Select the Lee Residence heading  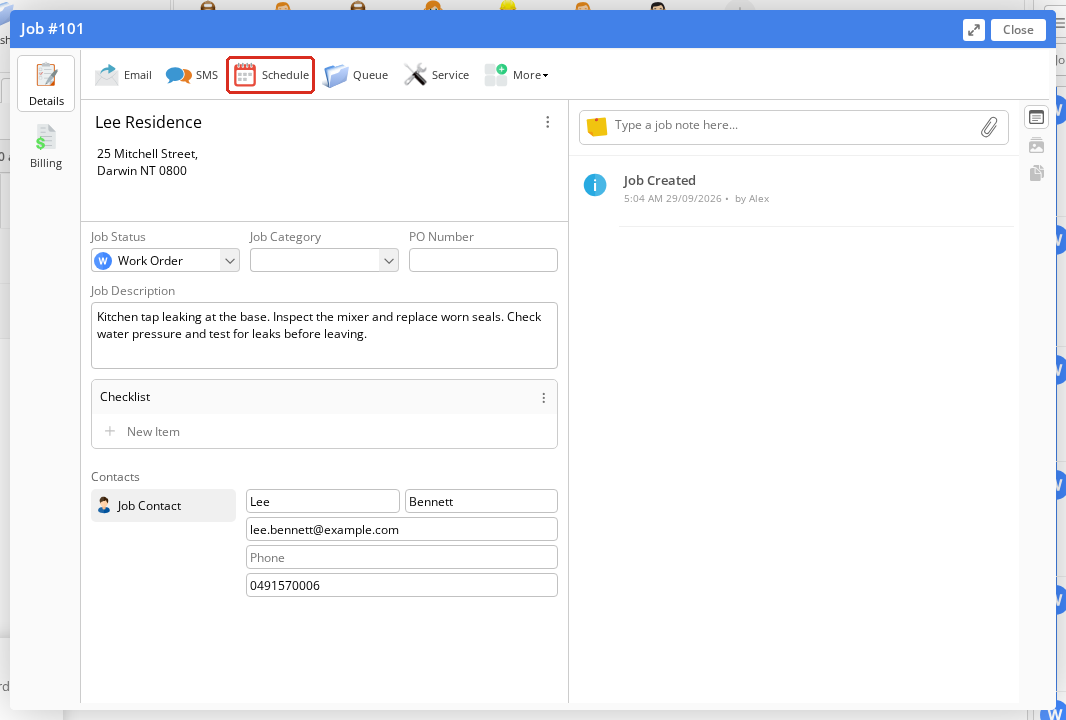tap(148, 122)
